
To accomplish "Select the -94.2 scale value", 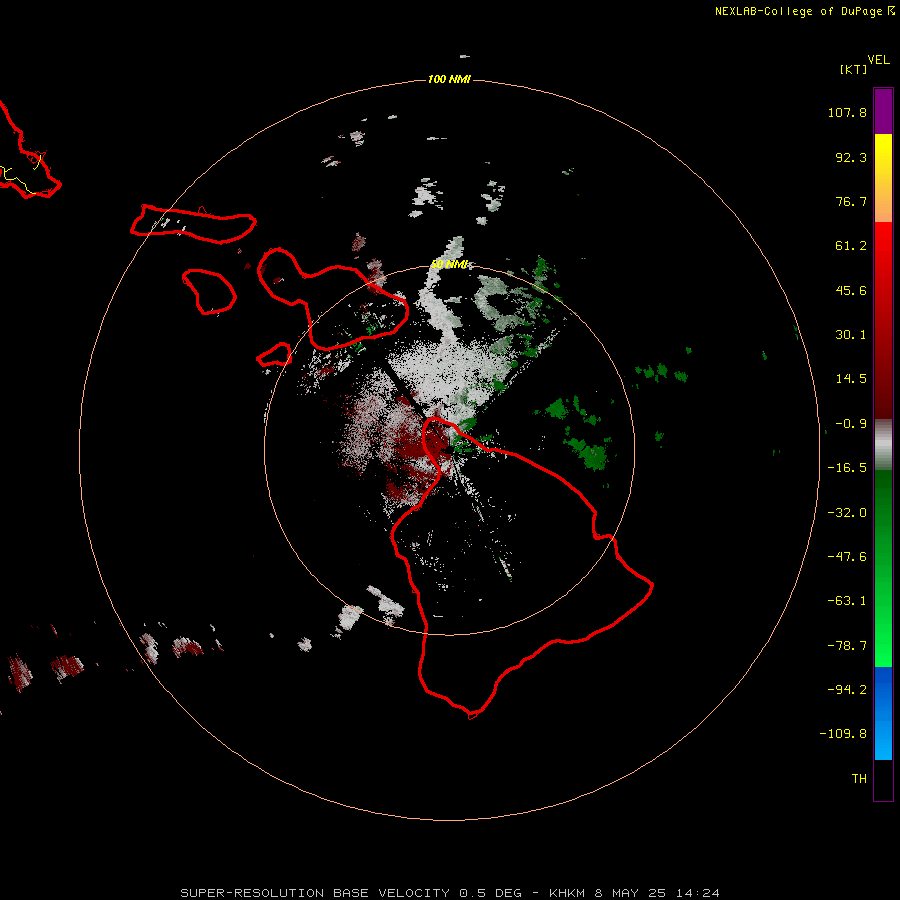I will pos(847,689).
